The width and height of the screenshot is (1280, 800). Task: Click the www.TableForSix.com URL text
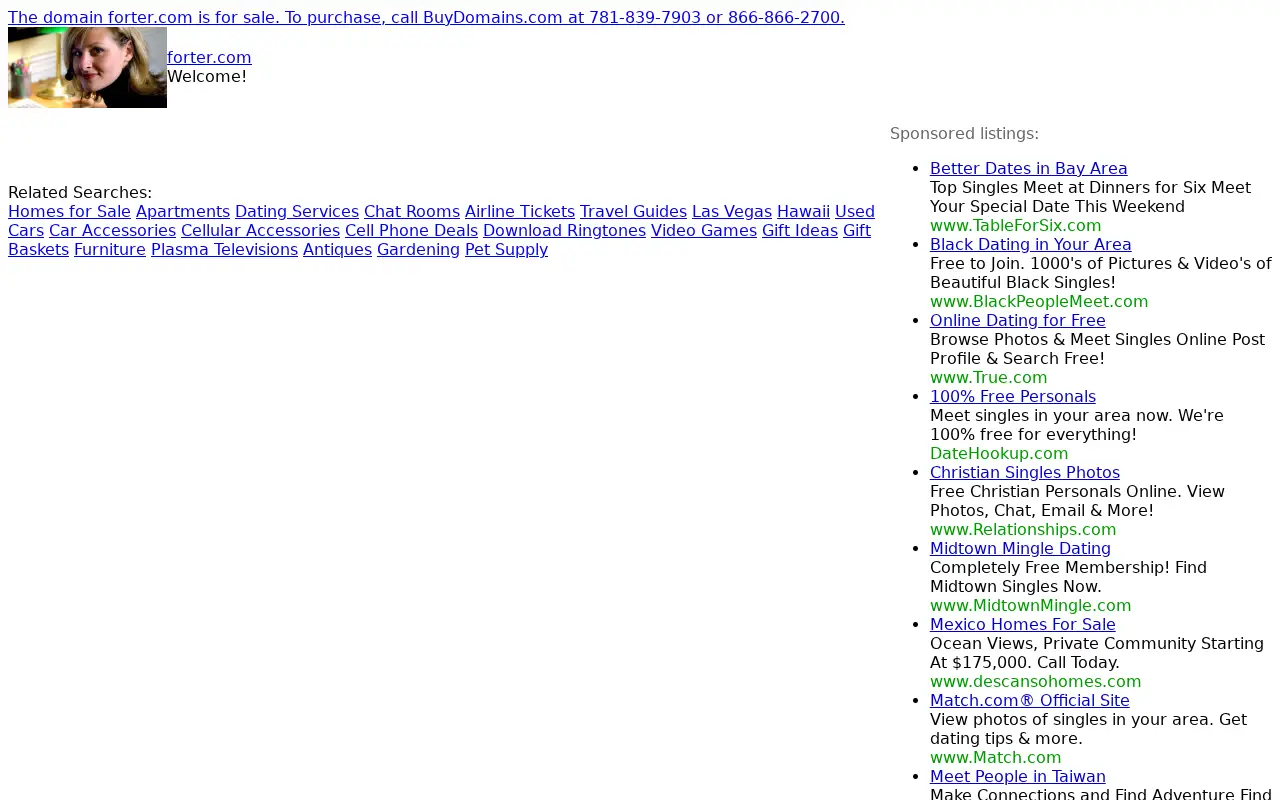tap(1015, 225)
